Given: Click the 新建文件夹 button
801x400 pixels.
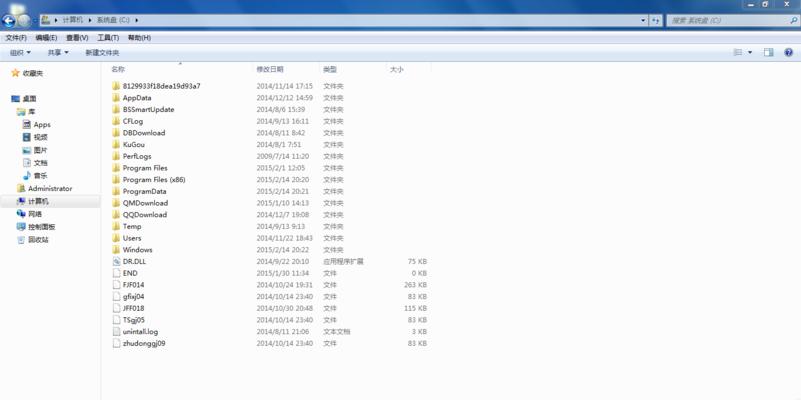Looking at the screenshot, I should click(x=102, y=53).
